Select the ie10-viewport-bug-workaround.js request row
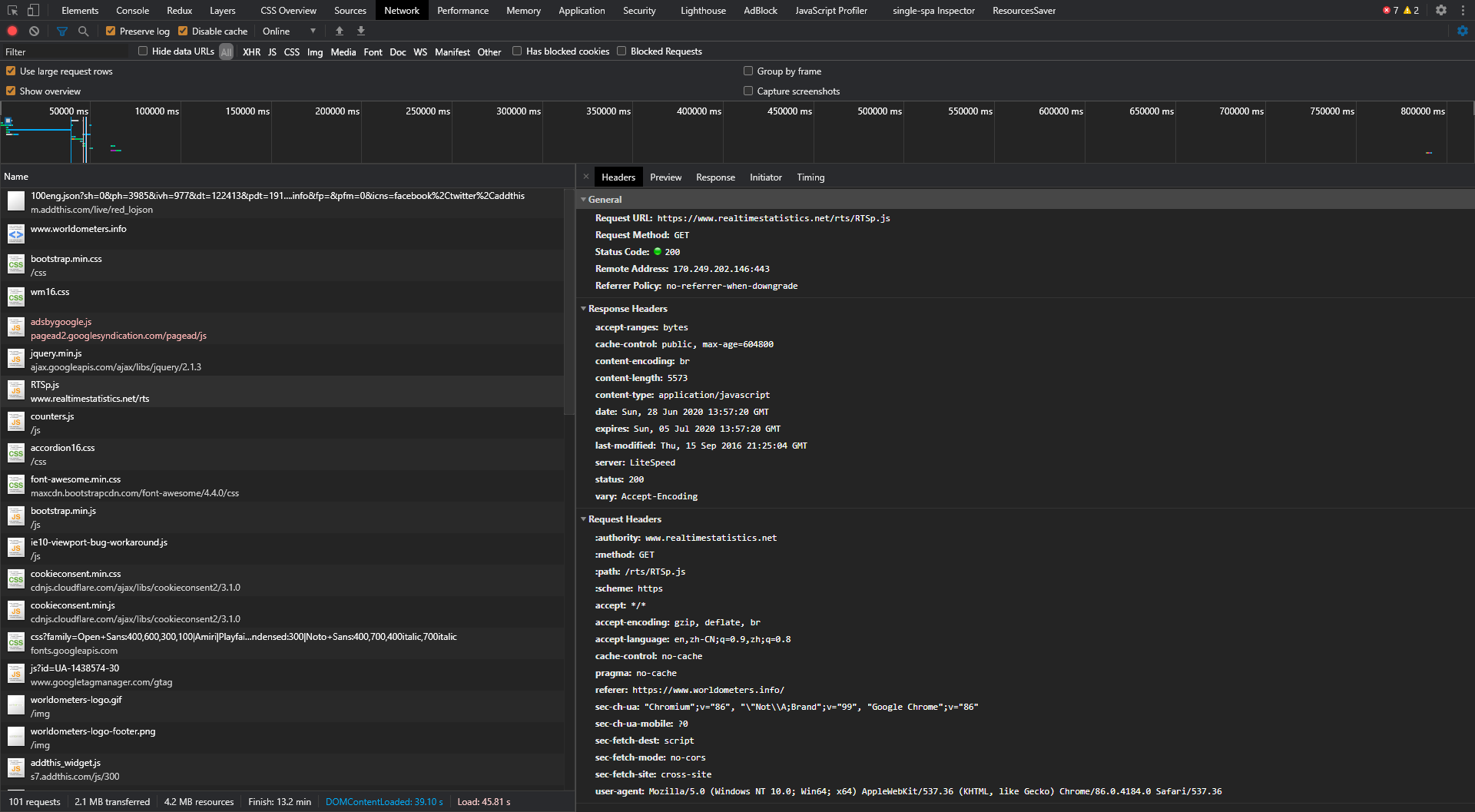This screenshot has width=1475, height=812. [283, 549]
